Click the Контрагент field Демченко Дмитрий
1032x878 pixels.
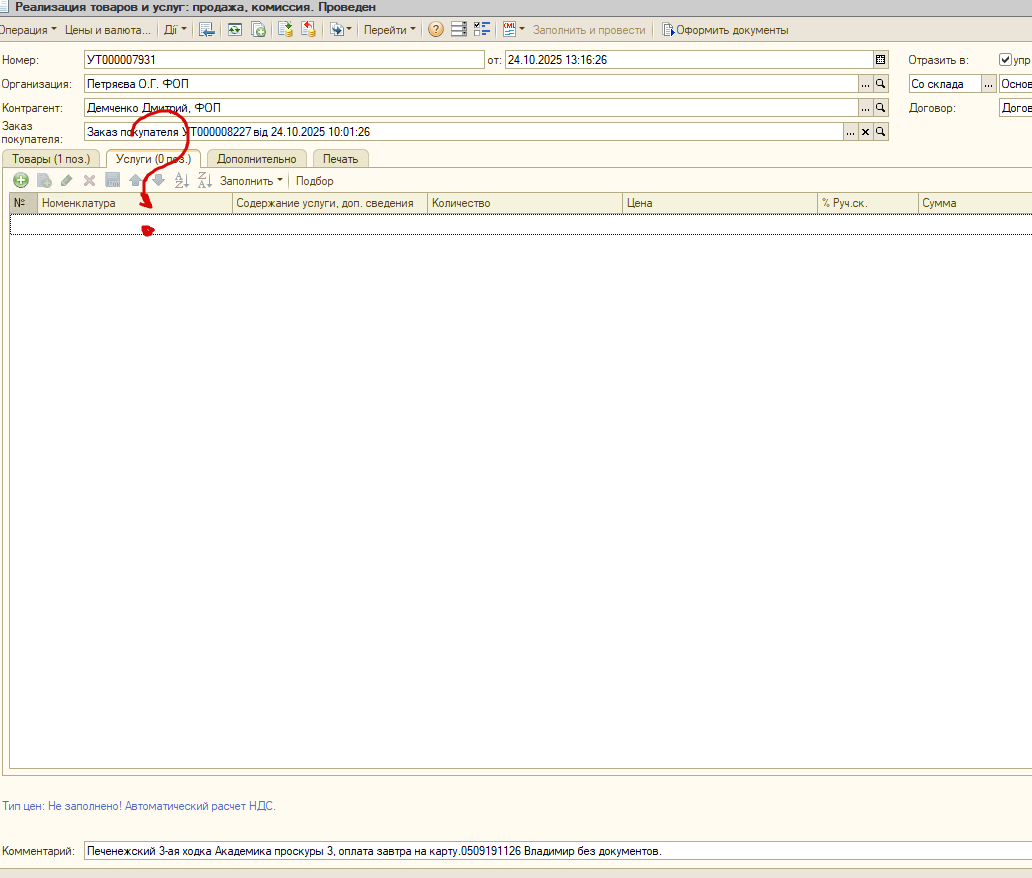click(x=471, y=107)
